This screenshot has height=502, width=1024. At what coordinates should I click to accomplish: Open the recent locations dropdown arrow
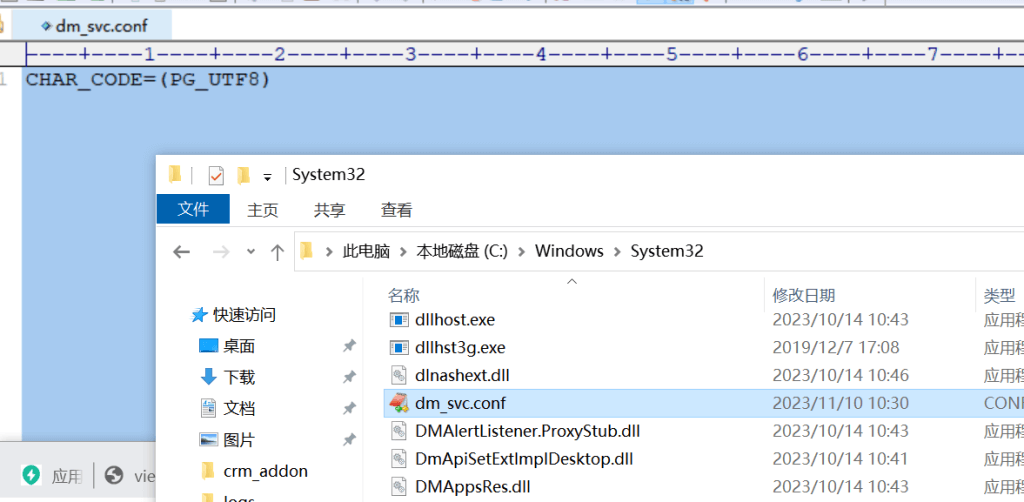pyautogui.click(x=251, y=252)
